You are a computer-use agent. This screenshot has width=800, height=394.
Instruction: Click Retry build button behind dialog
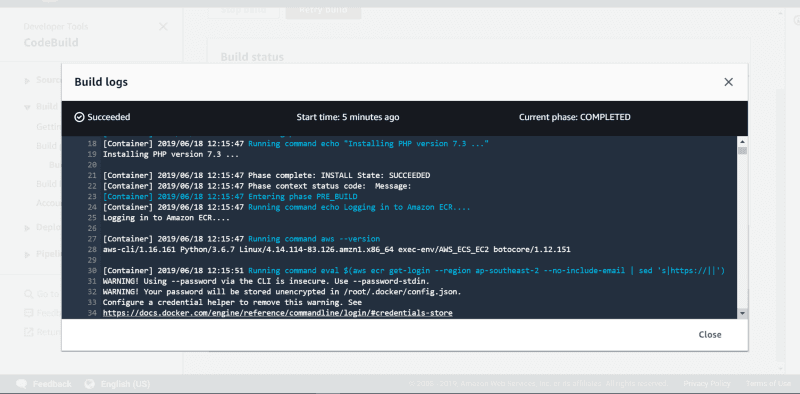click(323, 10)
